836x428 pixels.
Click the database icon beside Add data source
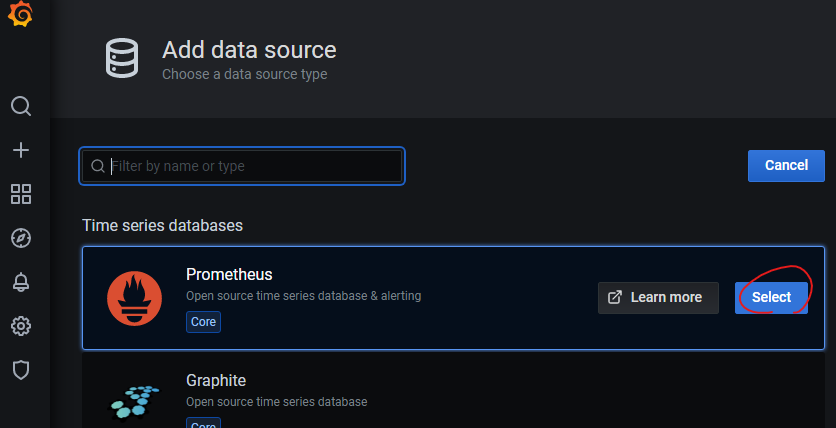pyautogui.click(x=123, y=59)
